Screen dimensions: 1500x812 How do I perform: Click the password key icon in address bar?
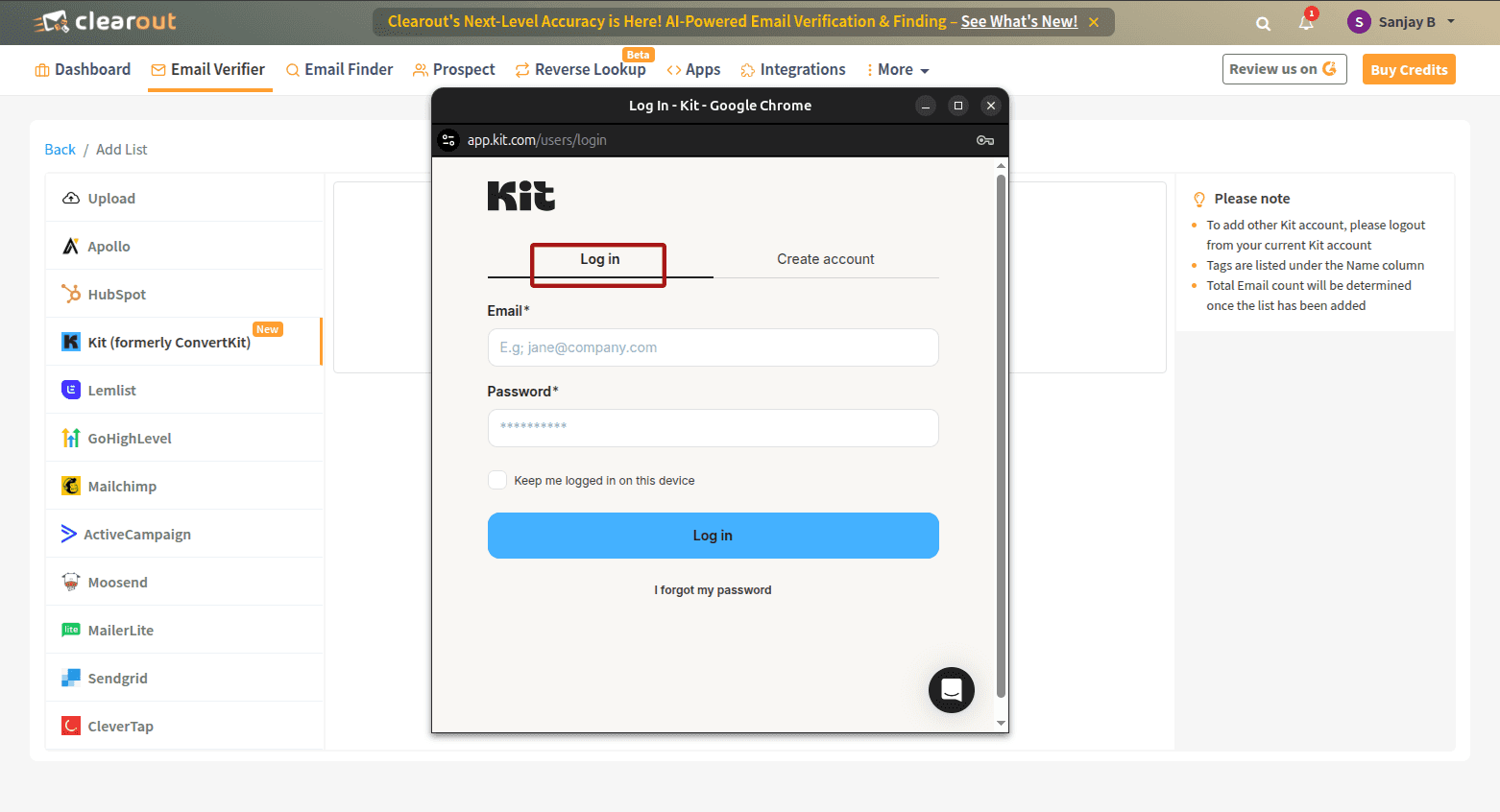coord(985,140)
